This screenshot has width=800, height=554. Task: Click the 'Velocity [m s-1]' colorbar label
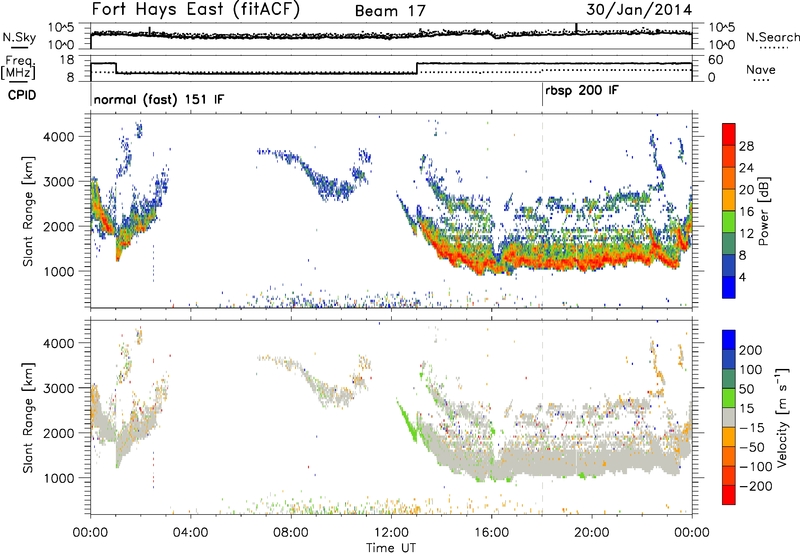[x=781, y=417]
